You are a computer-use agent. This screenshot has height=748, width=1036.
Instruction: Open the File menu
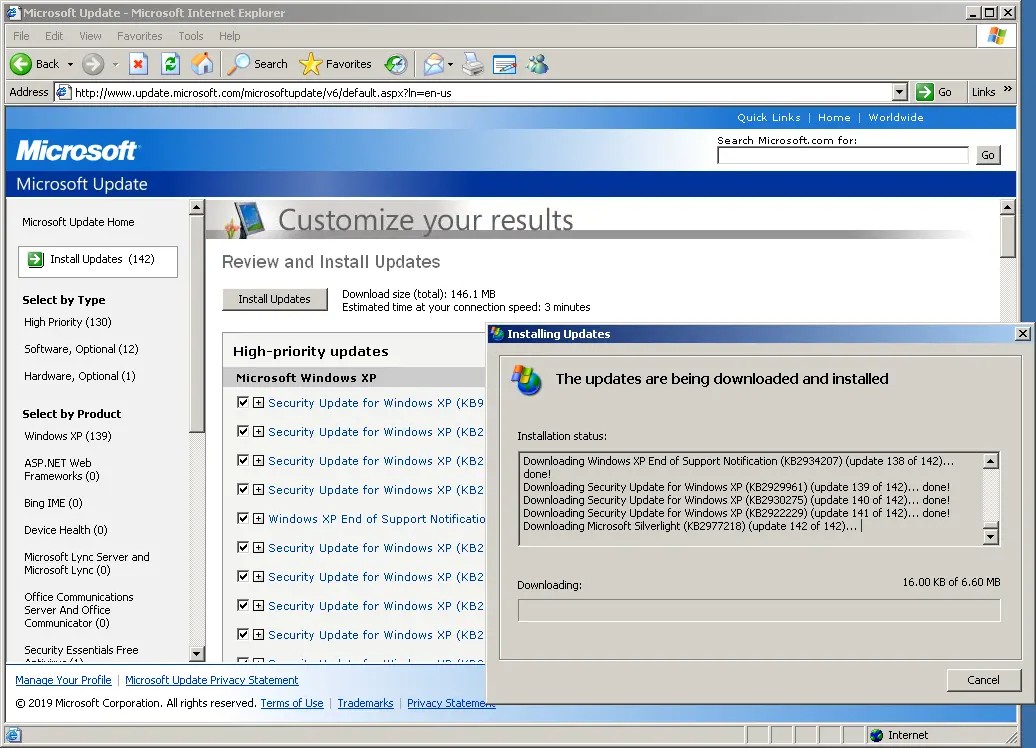click(21, 36)
